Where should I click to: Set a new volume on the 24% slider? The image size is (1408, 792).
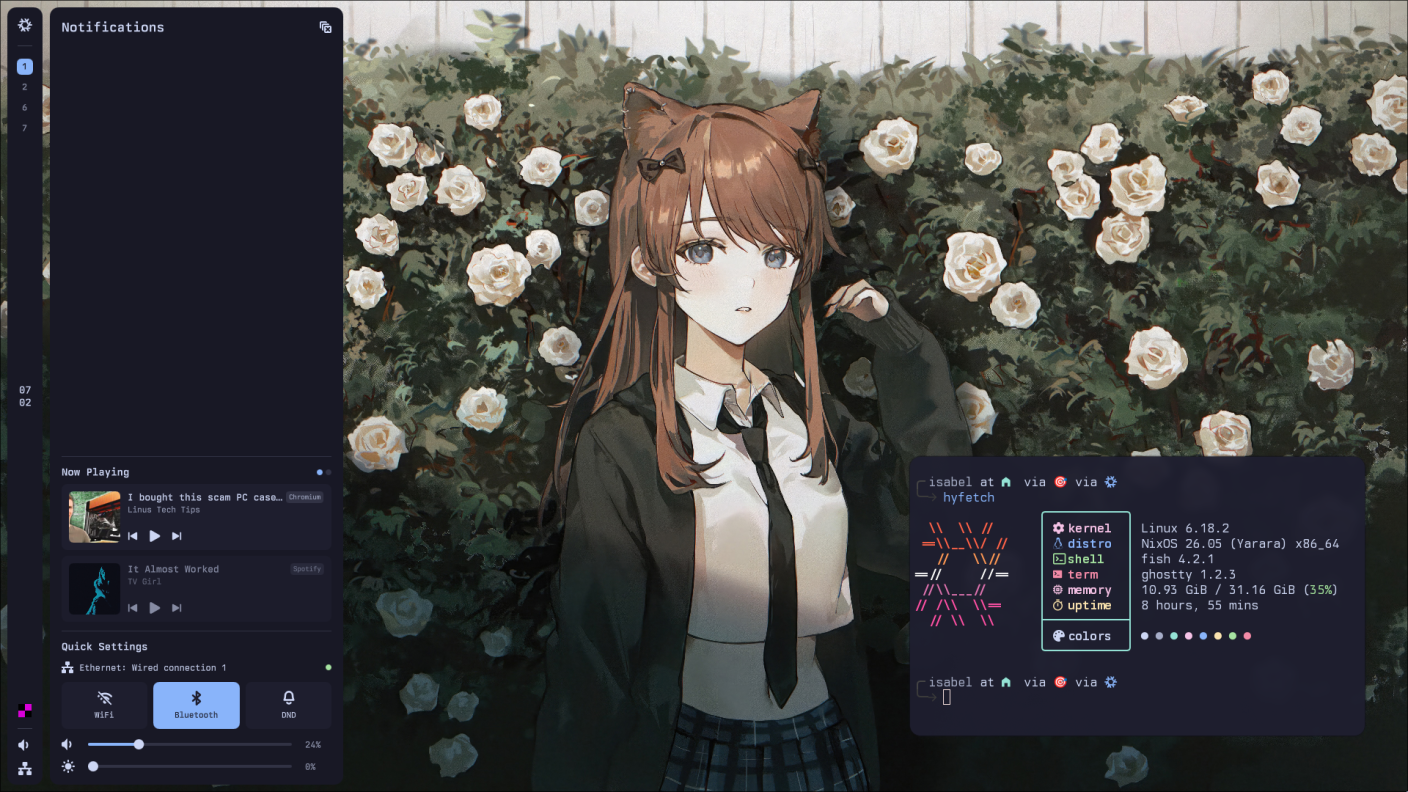pyautogui.click(x=190, y=744)
